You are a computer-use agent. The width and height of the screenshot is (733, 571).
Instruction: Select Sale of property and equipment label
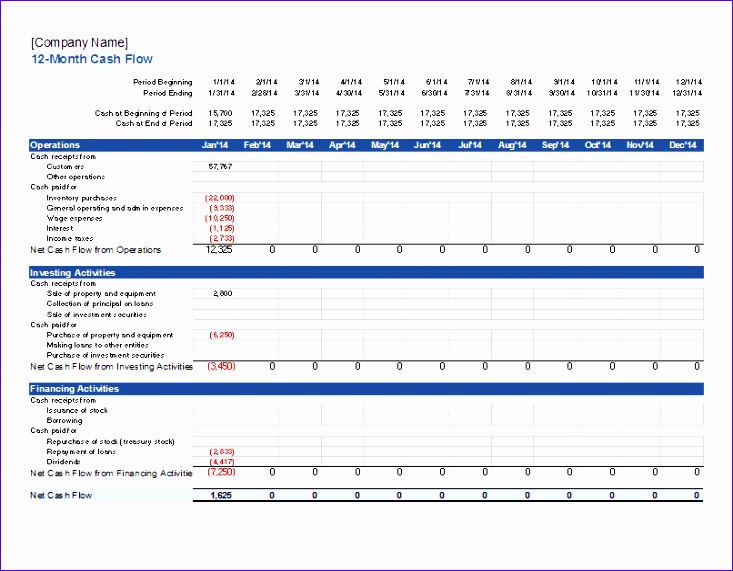(101, 294)
